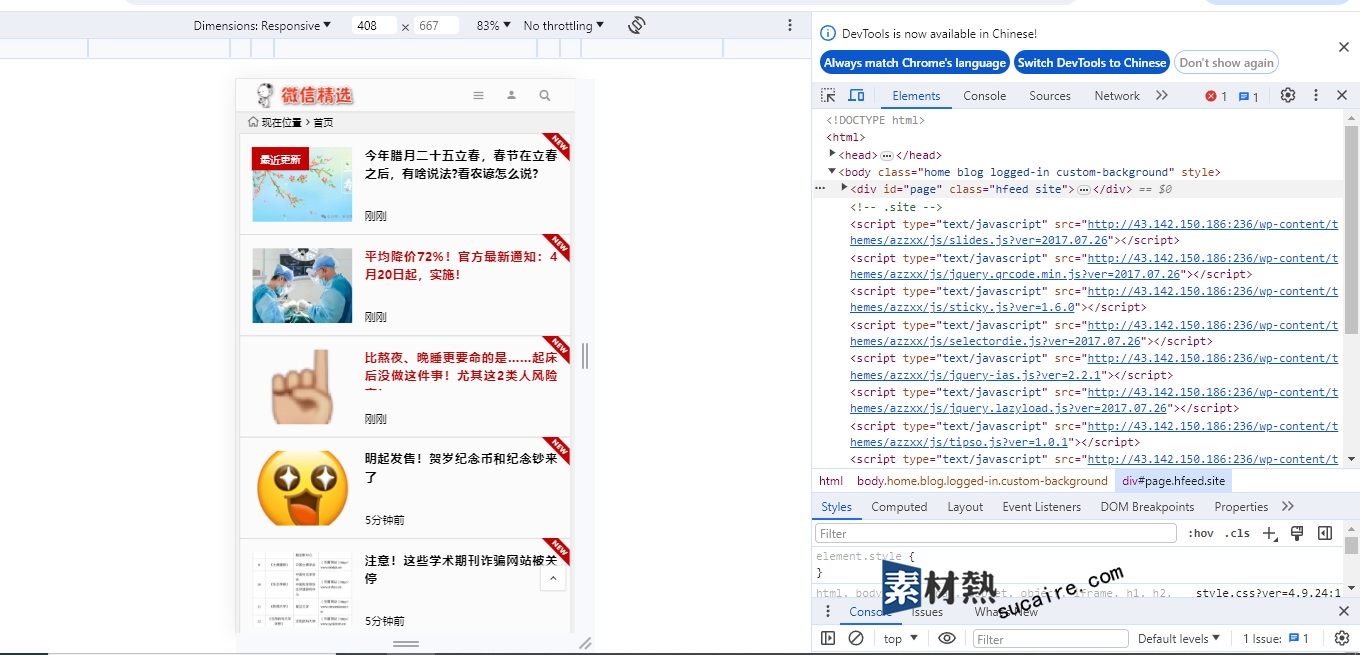This screenshot has height=655, width=1360.
Task: Open the Event Listeners tab
Action: coord(1042,507)
